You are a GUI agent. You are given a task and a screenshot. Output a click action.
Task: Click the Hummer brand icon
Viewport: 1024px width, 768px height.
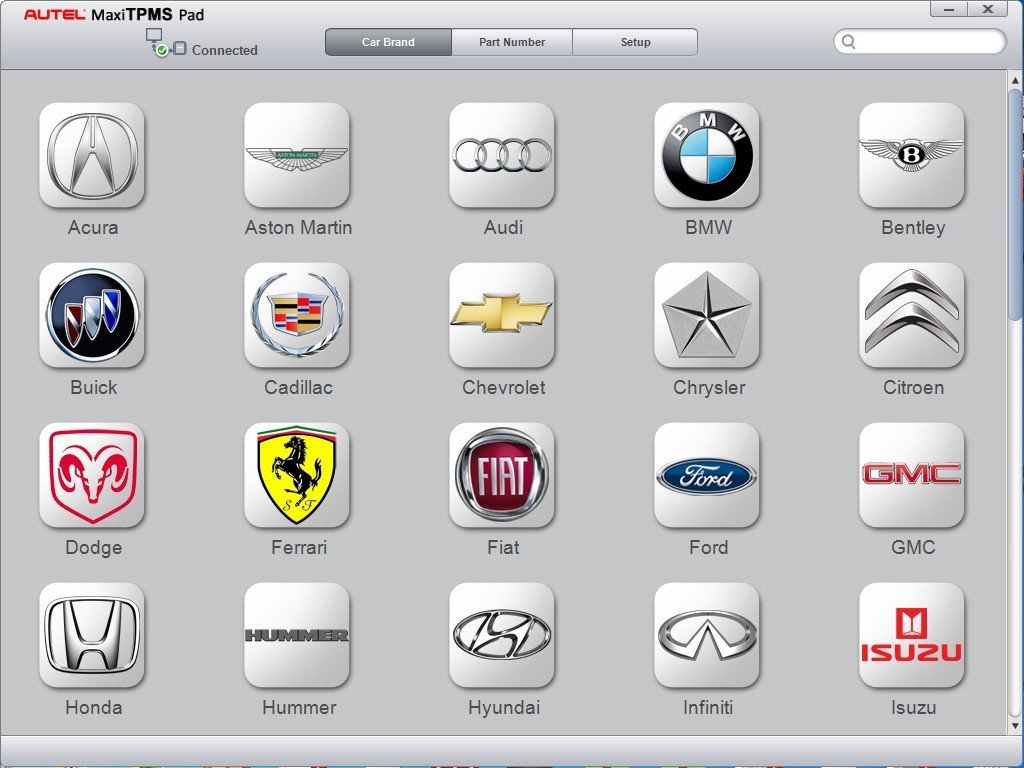pos(297,635)
